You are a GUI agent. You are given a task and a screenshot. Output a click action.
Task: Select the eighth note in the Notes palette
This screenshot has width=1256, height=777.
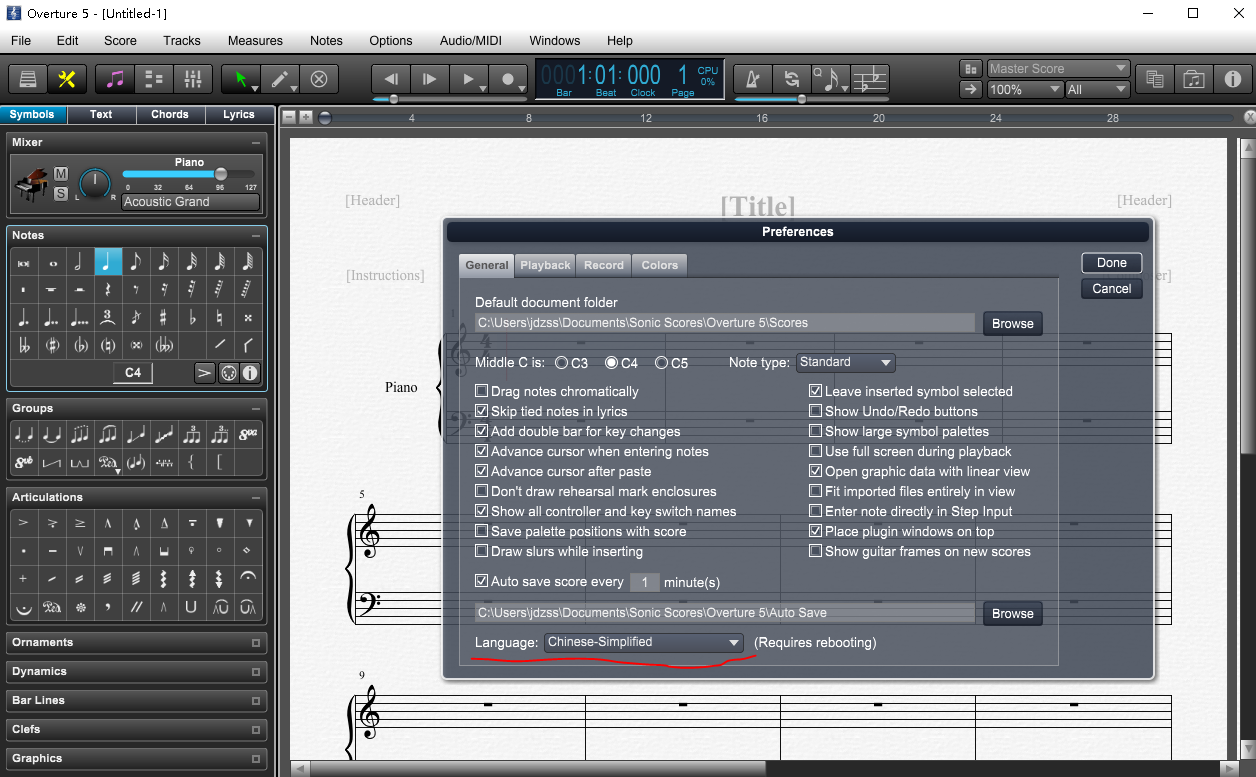pos(135,262)
